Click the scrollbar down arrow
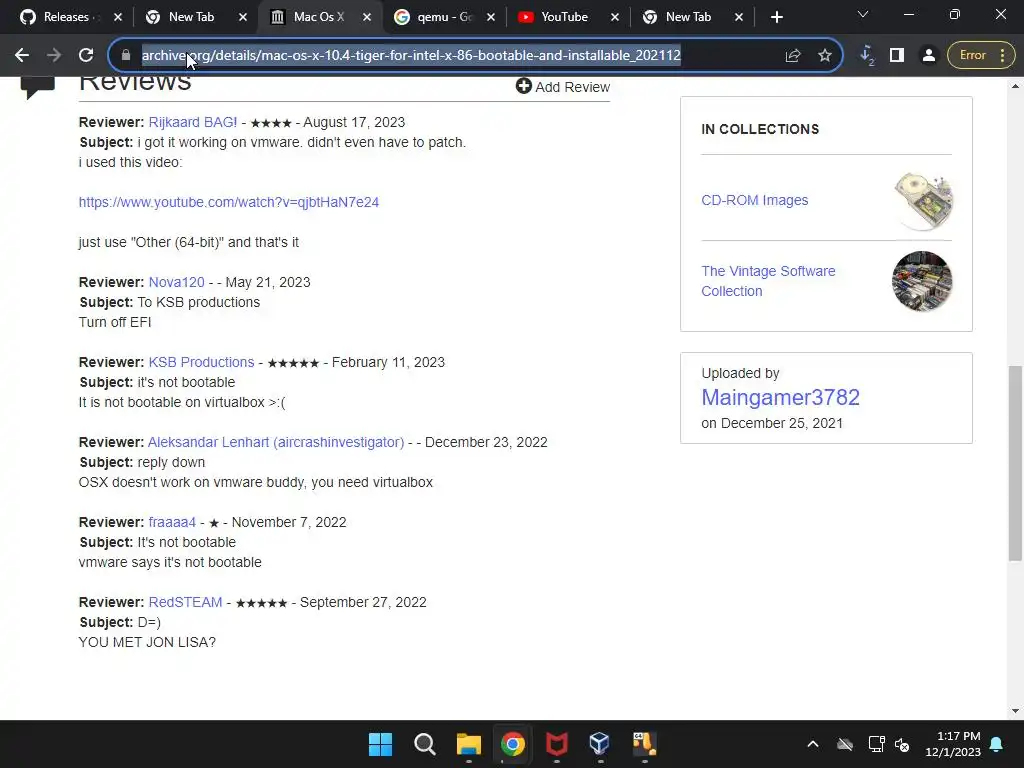 pos(1015,711)
